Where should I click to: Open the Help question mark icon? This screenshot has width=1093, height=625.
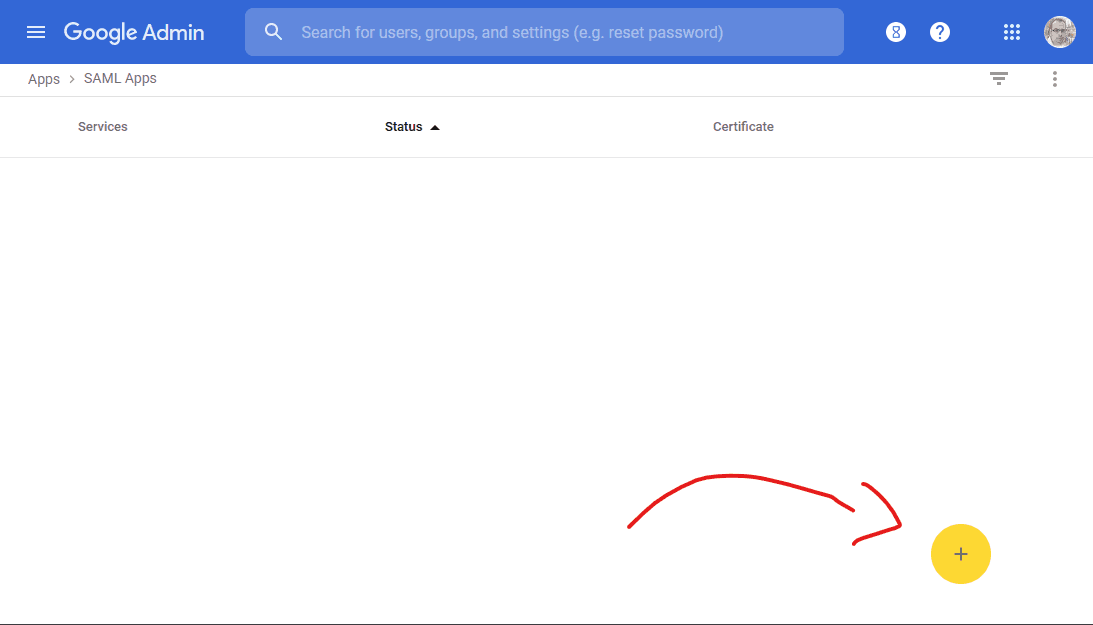tap(940, 32)
